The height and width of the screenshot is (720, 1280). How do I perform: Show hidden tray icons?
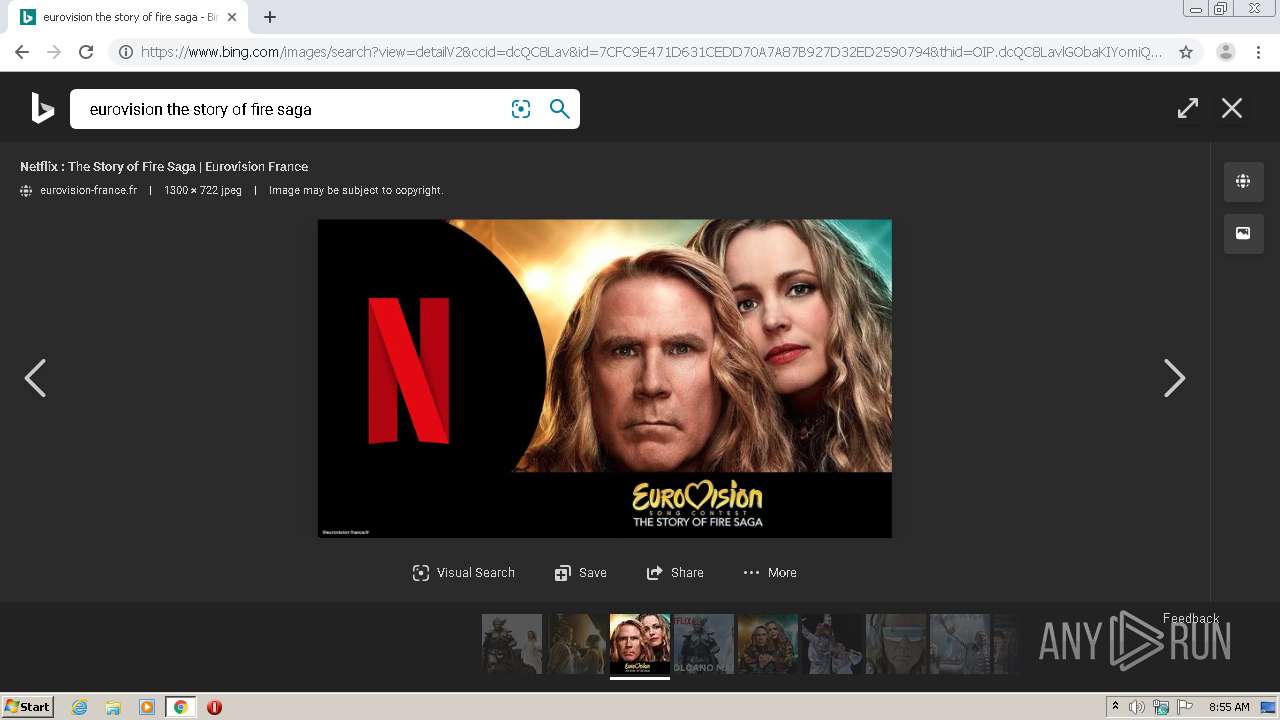(1115, 707)
